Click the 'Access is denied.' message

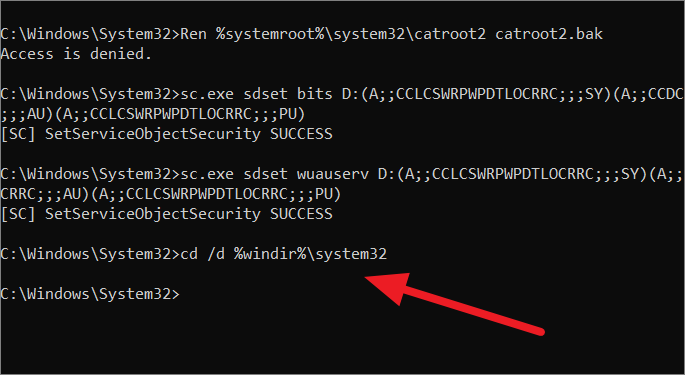[x=76, y=54]
